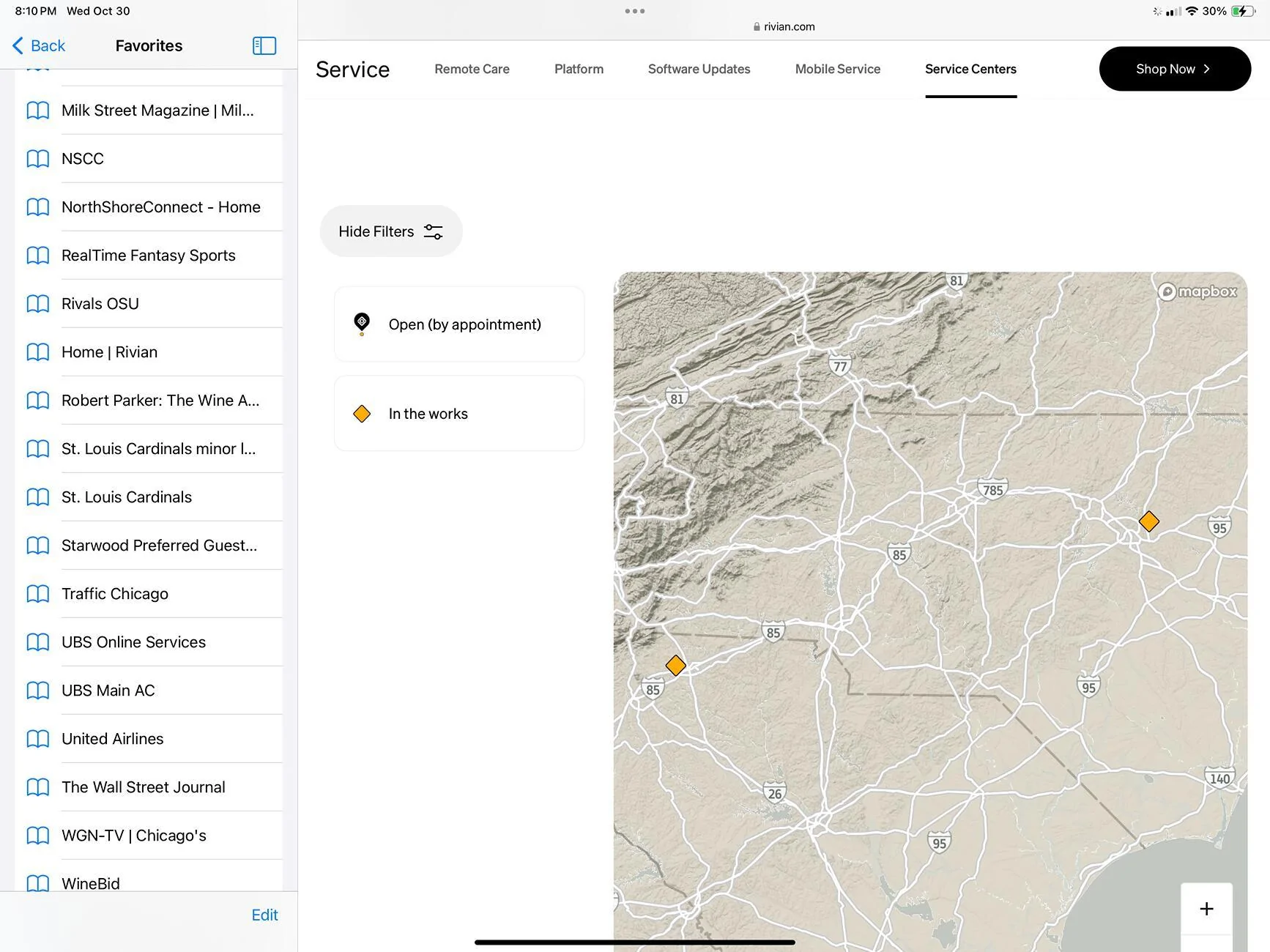
Task: Open the Home | Rivian bookmark icon
Action: point(37,352)
